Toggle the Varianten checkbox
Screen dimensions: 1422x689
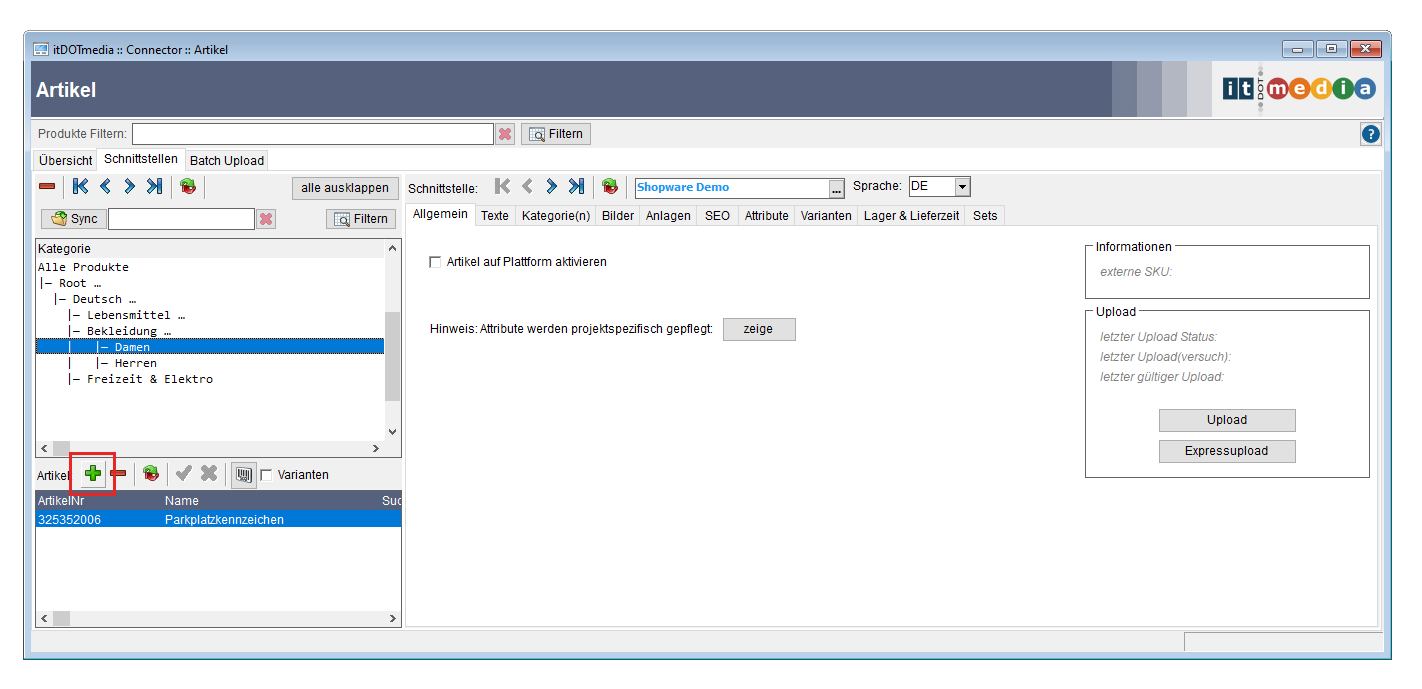coord(266,475)
